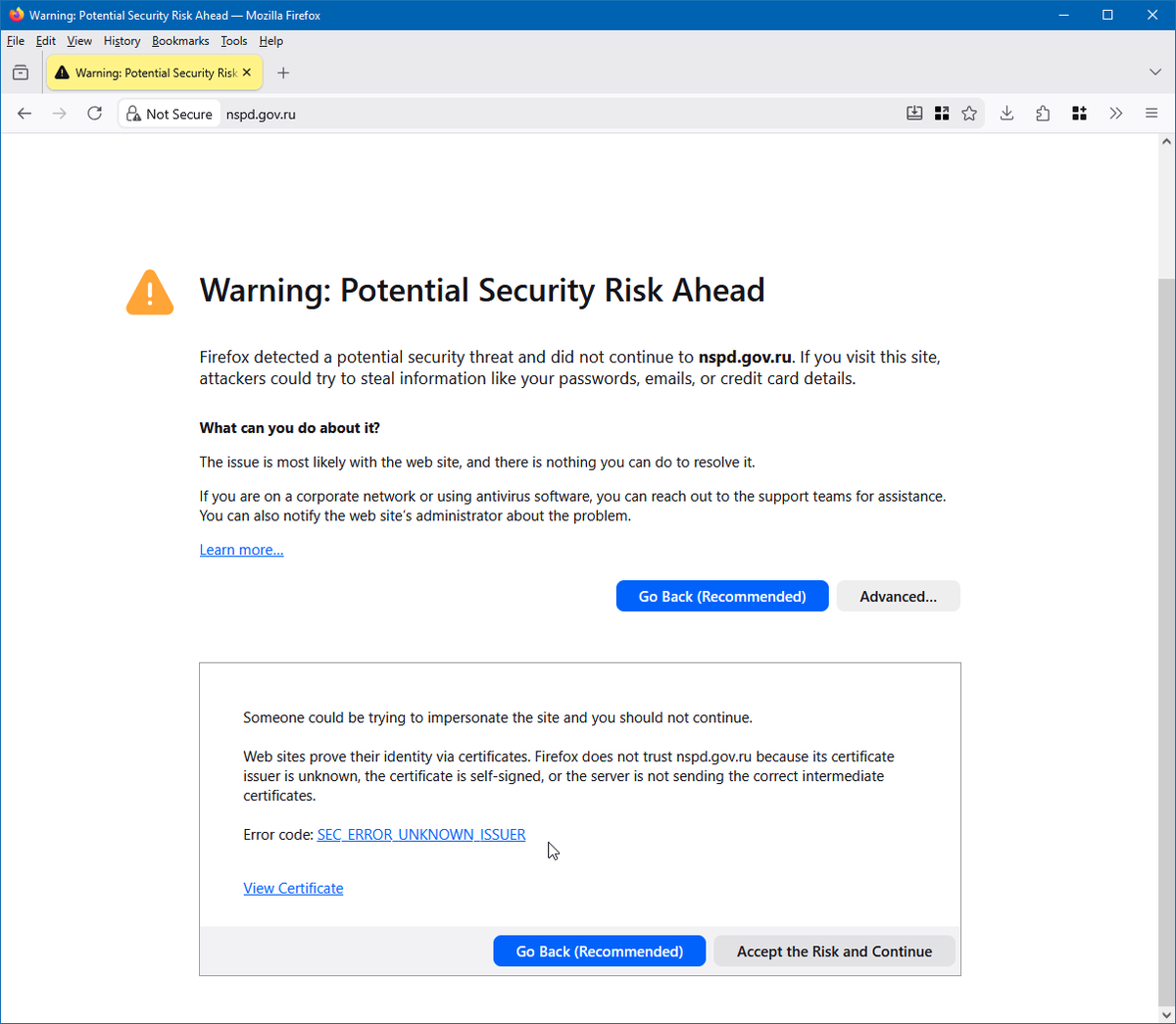
Task: Click Accept the Risk and Continue
Action: pyautogui.click(x=834, y=951)
